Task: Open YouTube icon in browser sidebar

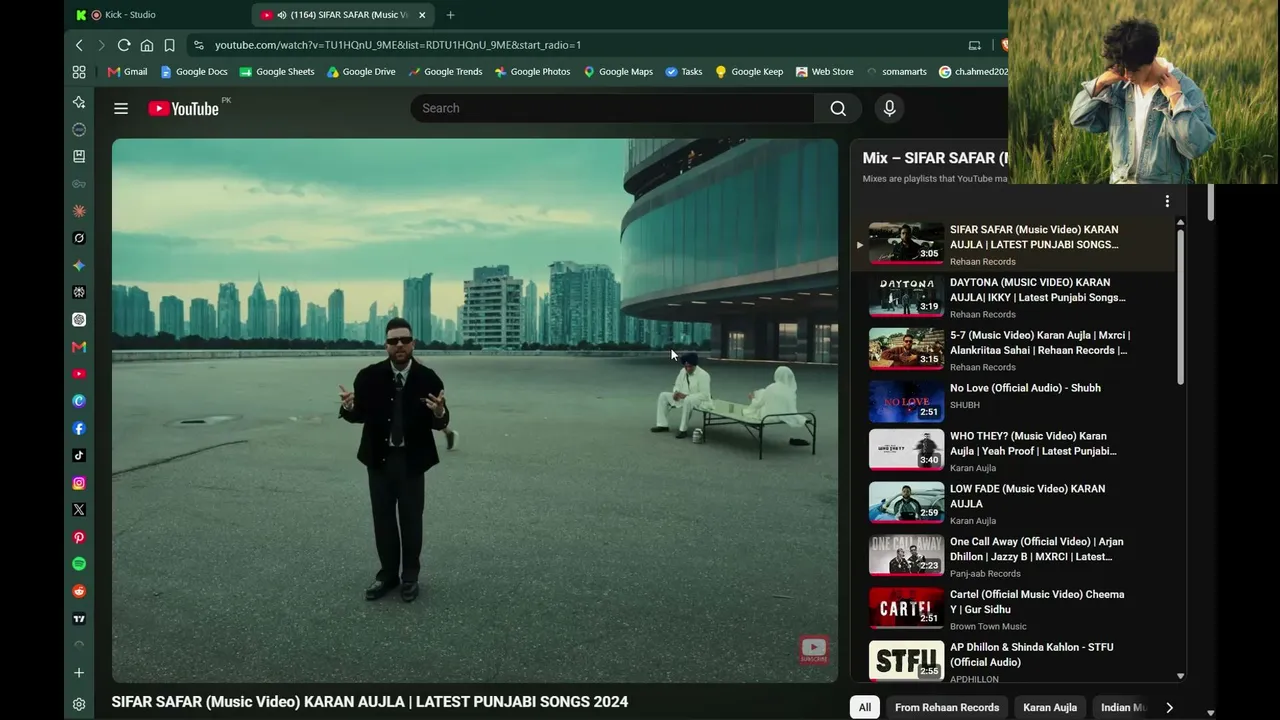Action: [x=79, y=374]
